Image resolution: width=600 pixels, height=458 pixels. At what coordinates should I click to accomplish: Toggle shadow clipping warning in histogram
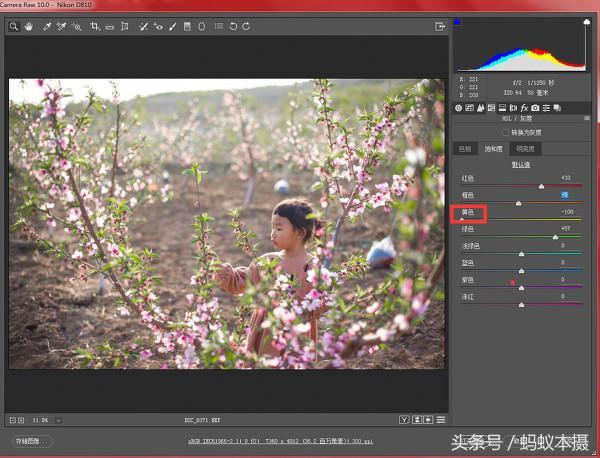(458, 21)
